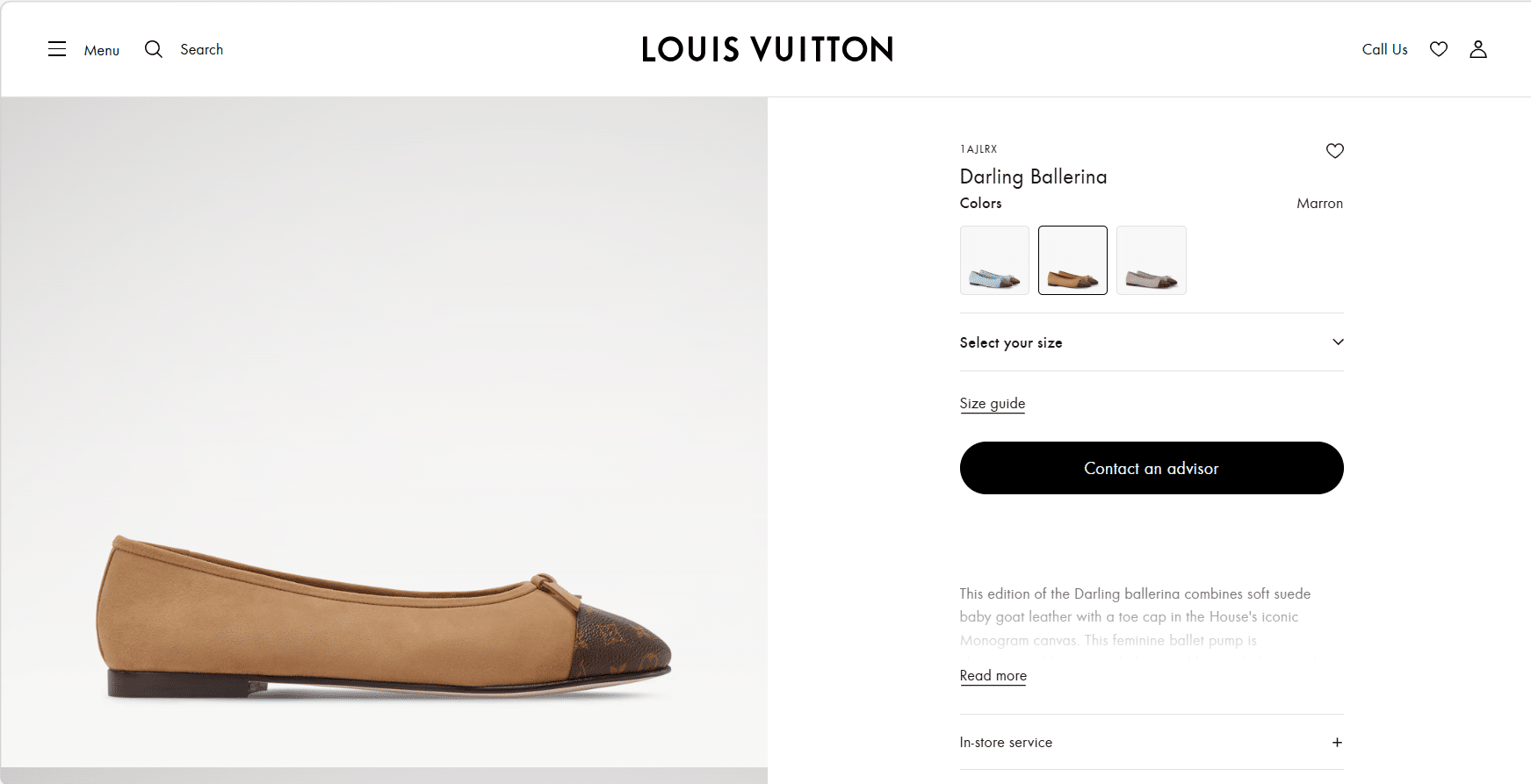Screen dimensions: 1531x784
Task: Expand the In-store service section
Action: pos(1007,743)
